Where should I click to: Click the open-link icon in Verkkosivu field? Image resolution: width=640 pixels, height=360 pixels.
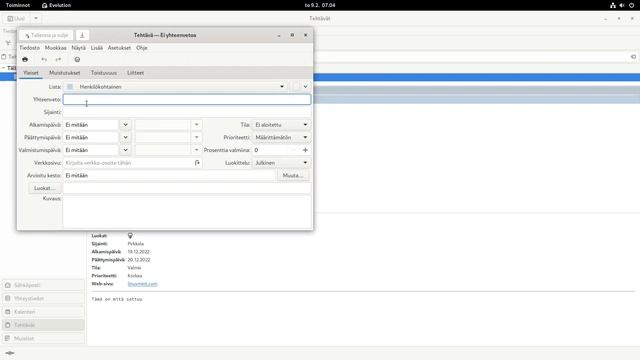197,162
